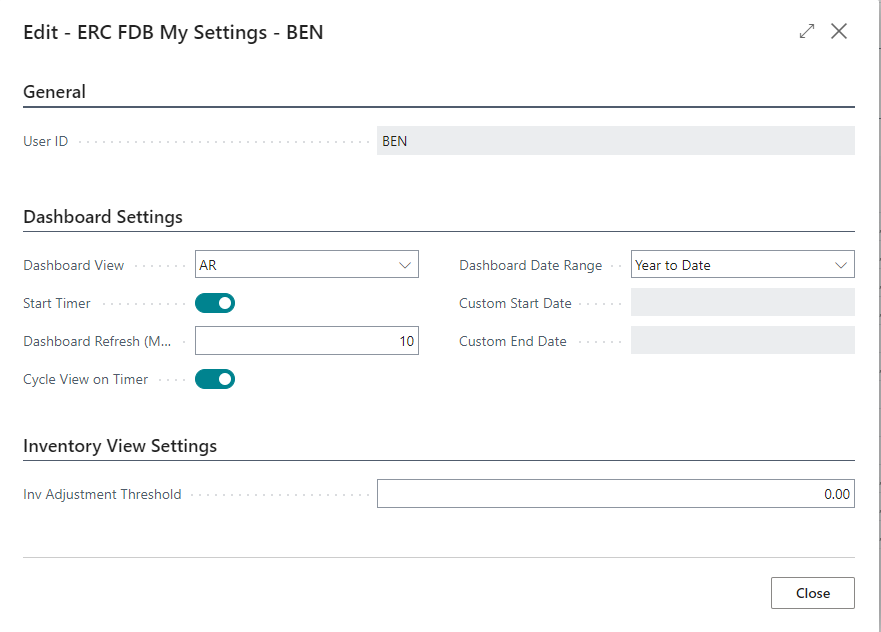This screenshot has width=881, height=632.
Task: Click the Custom End Date field
Action: [x=743, y=341]
